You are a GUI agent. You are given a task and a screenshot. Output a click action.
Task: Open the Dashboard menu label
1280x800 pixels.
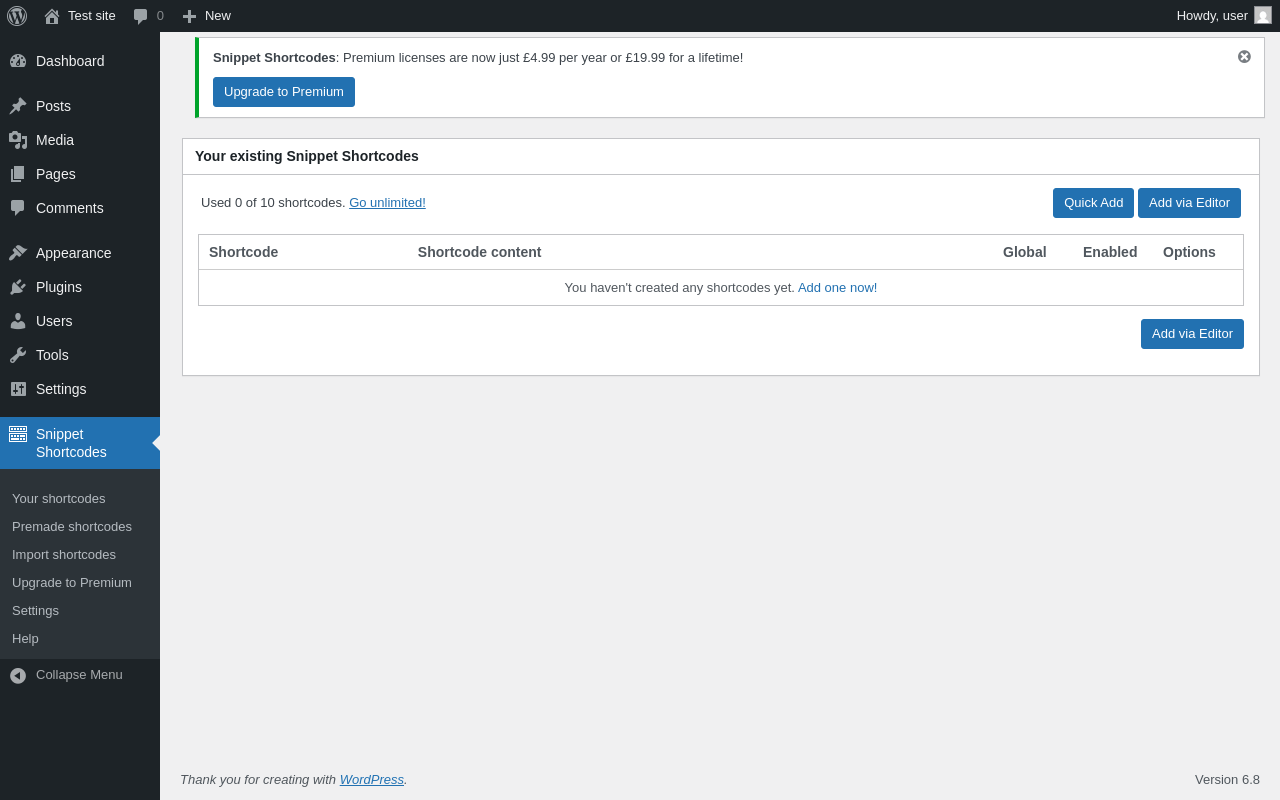70,61
